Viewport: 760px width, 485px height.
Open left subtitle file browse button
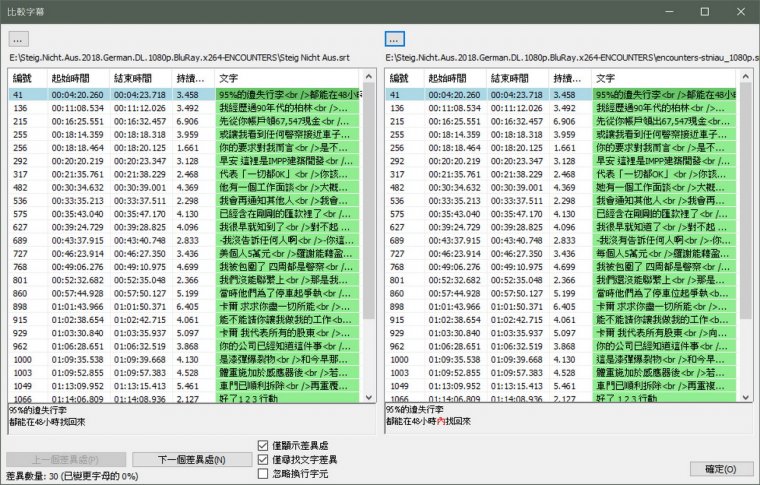point(19,39)
